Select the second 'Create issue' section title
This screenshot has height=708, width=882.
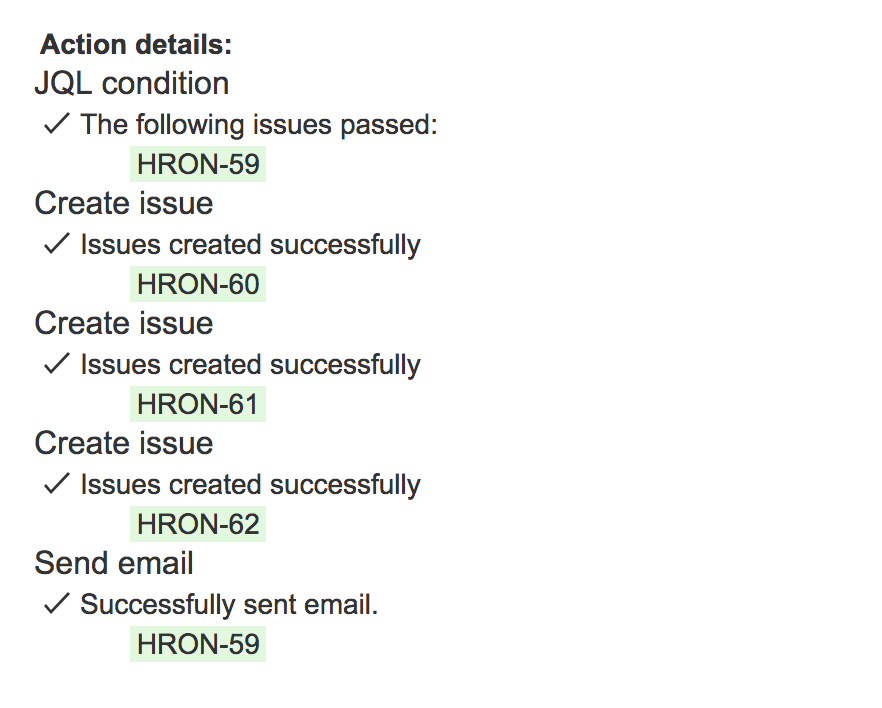pyautogui.click(x=124, y=323)
